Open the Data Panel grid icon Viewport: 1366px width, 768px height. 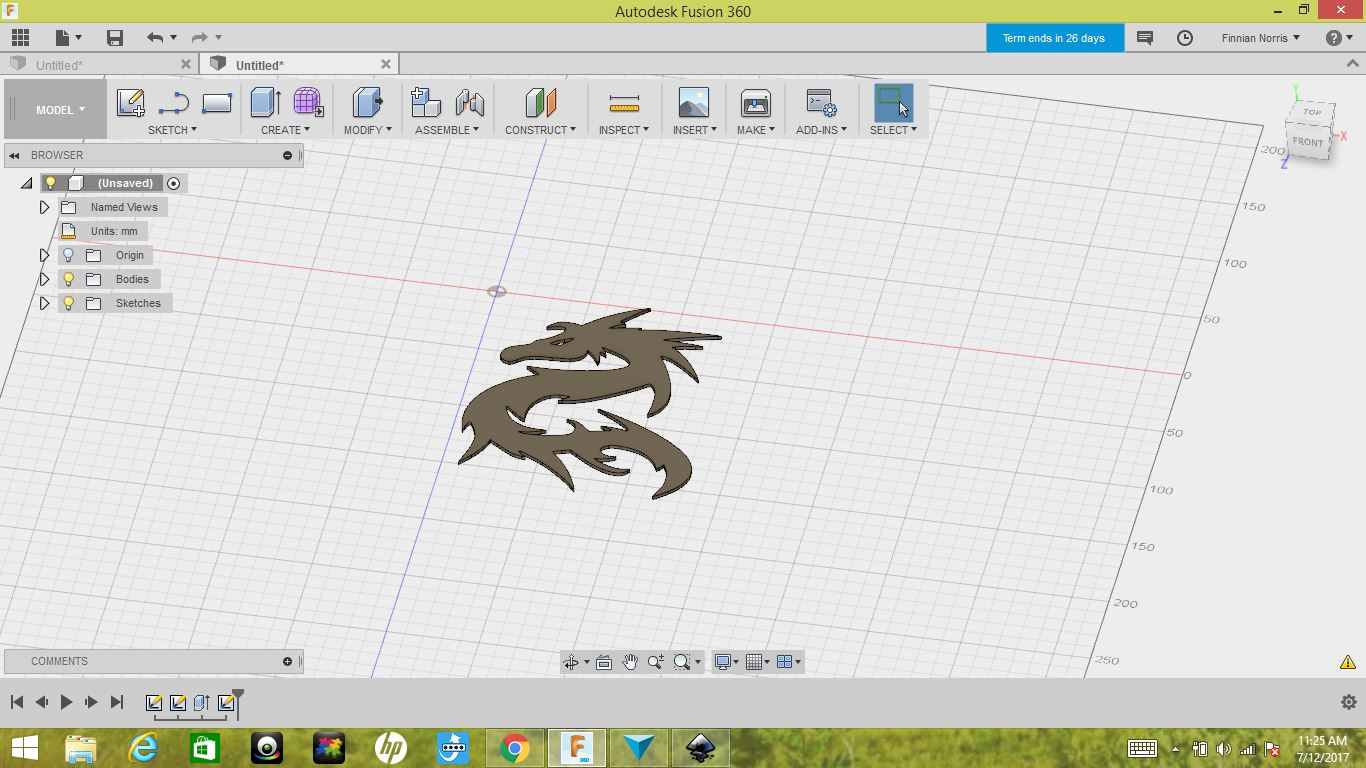click(20, 38)
